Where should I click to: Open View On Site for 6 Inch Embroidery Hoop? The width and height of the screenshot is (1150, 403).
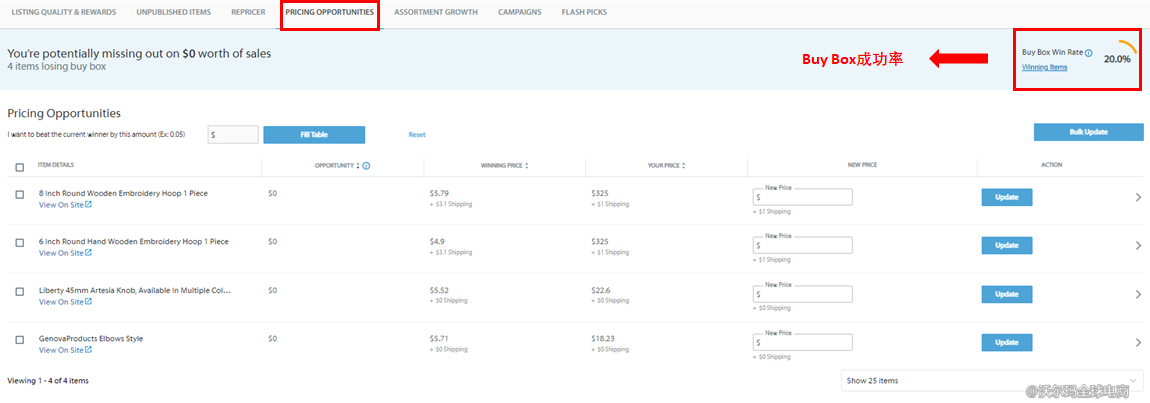65,253
